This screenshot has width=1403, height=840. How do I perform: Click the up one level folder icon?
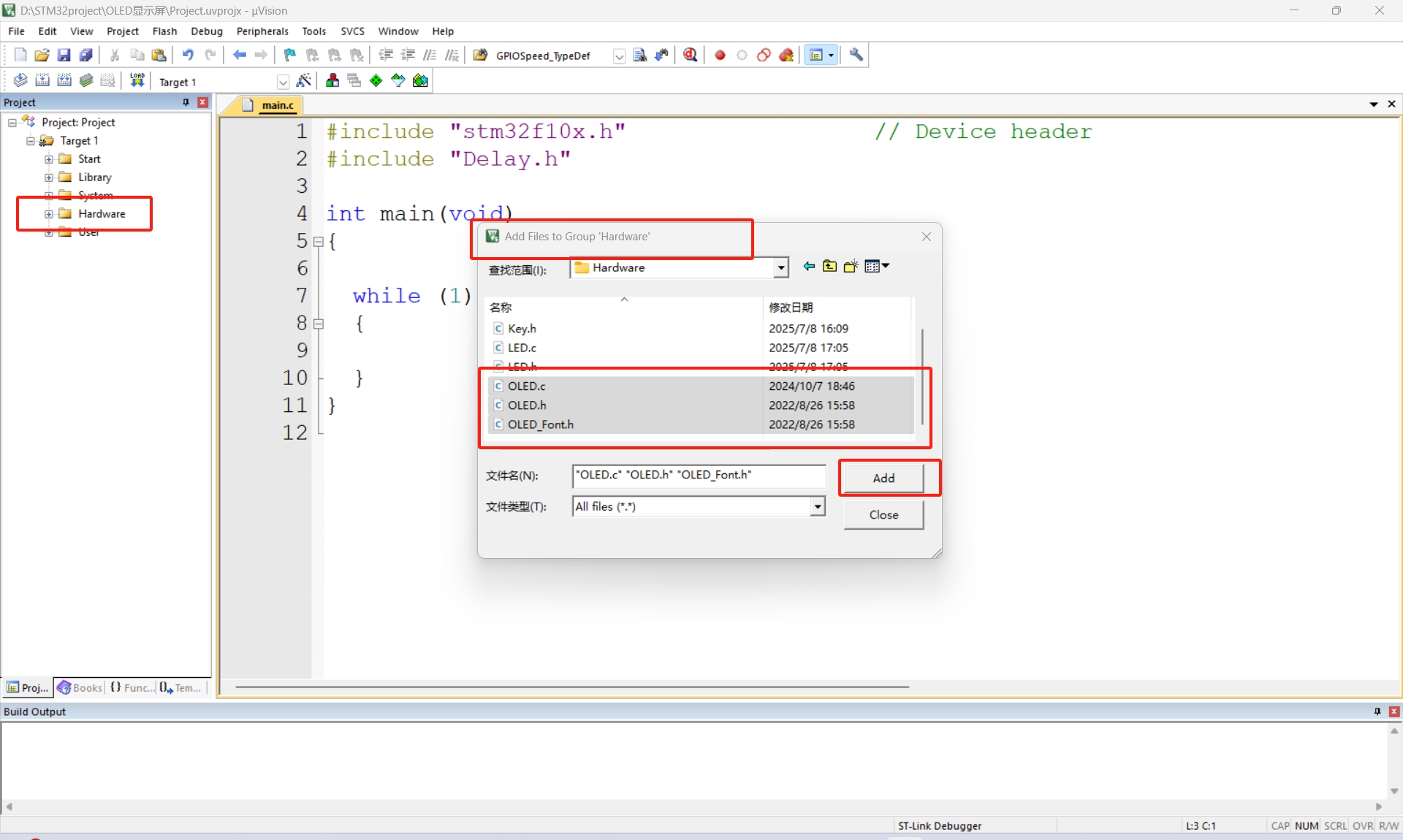(x=829, y=267)
